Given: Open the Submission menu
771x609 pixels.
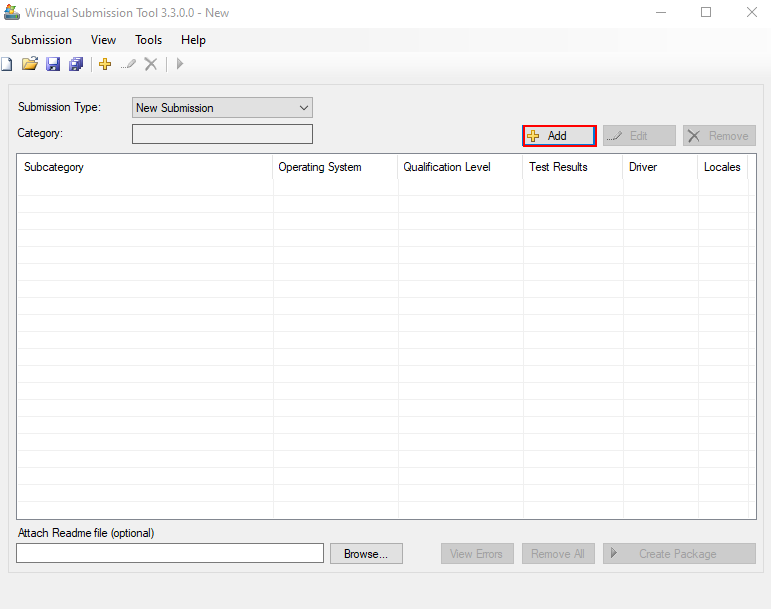Looking at the screenshot, I should 41,40.
